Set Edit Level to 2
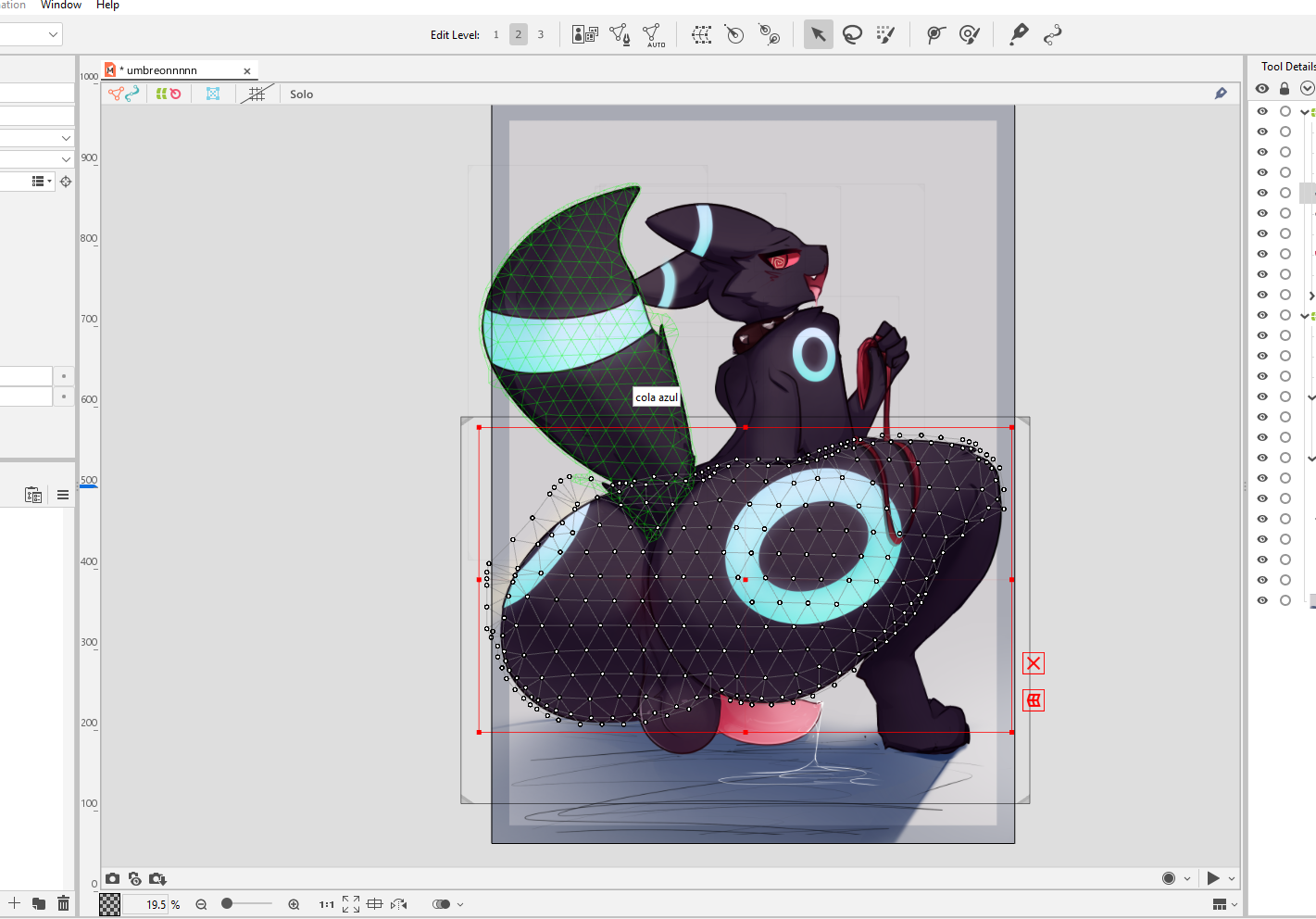Image resolution: width=1316 pixels, height=919 pixels. (x=519, y=35)
